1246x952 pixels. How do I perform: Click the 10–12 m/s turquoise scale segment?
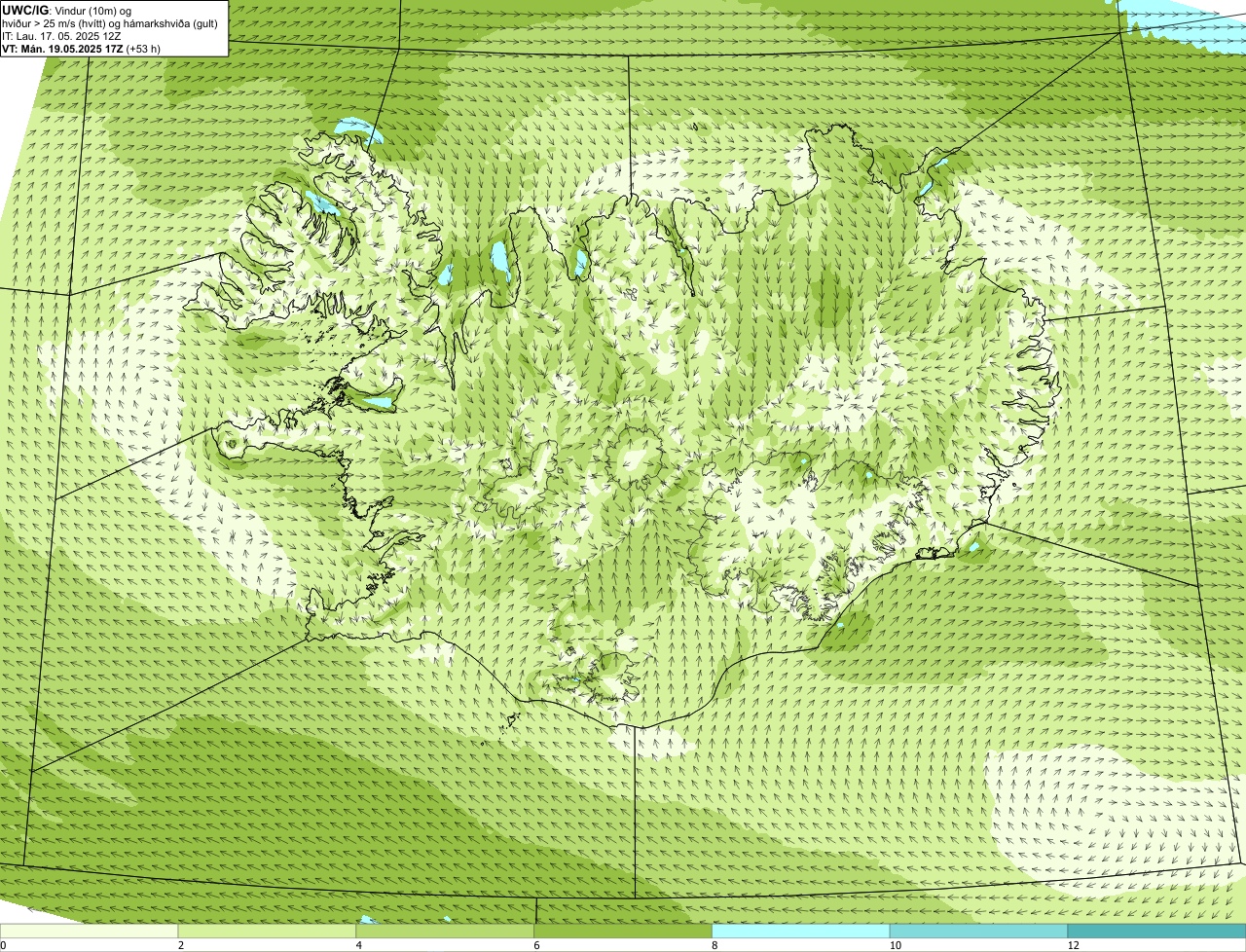click(978, 932)
